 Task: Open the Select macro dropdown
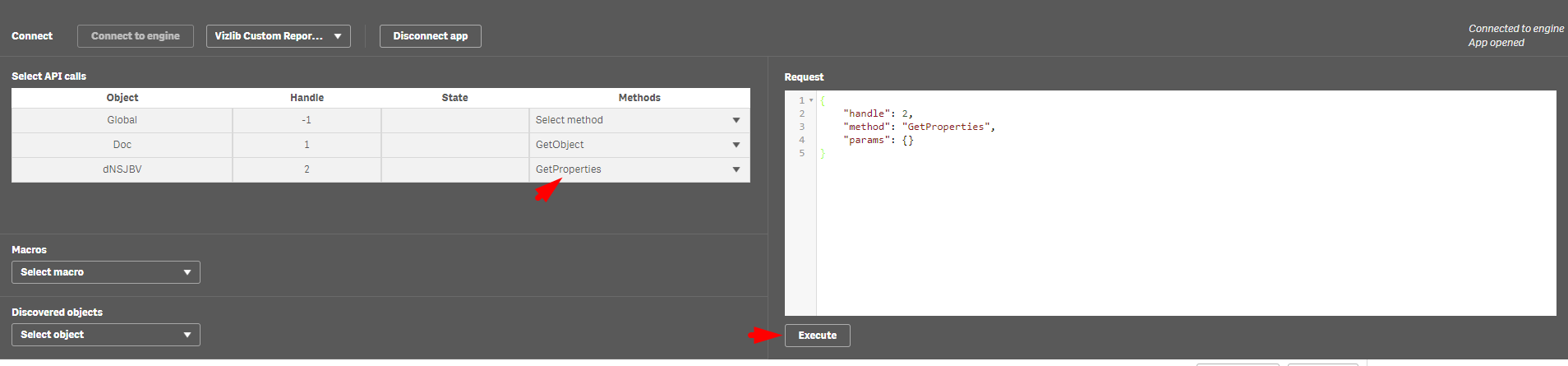coord(106,272)
